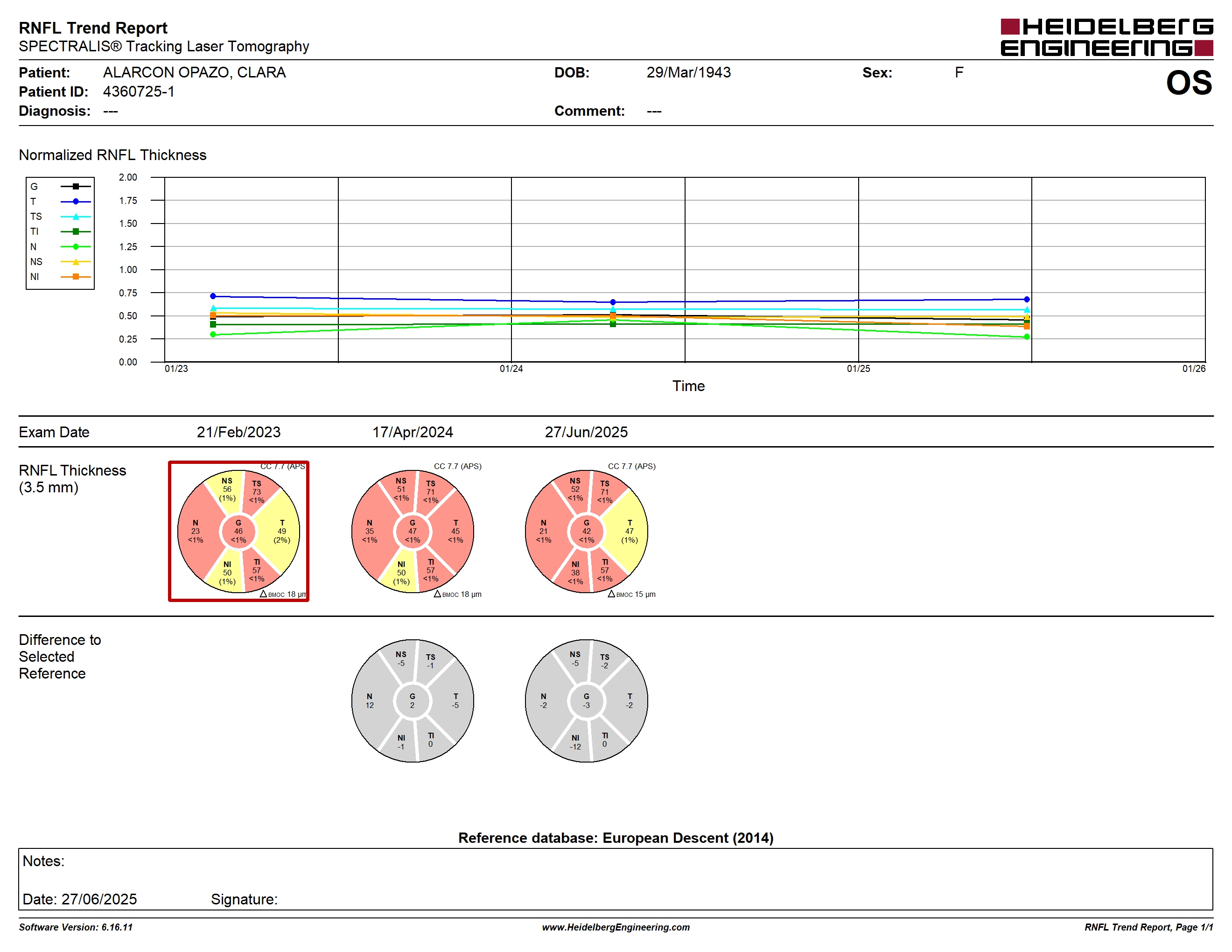
Task: Click the exam date 17/Apr/2024
Action: coord(413,432)
